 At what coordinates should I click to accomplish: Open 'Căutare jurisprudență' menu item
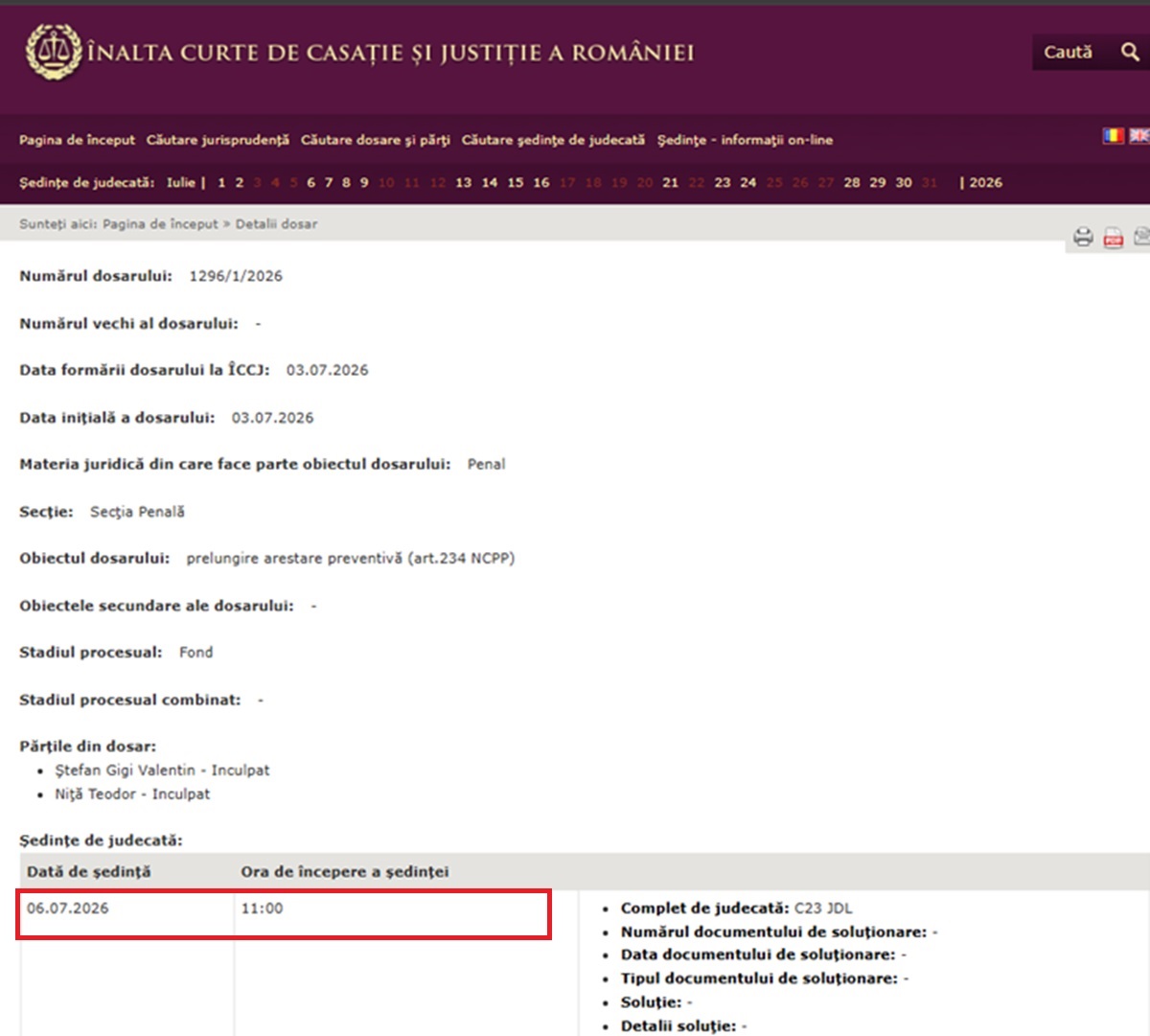(x=218, y=140)
